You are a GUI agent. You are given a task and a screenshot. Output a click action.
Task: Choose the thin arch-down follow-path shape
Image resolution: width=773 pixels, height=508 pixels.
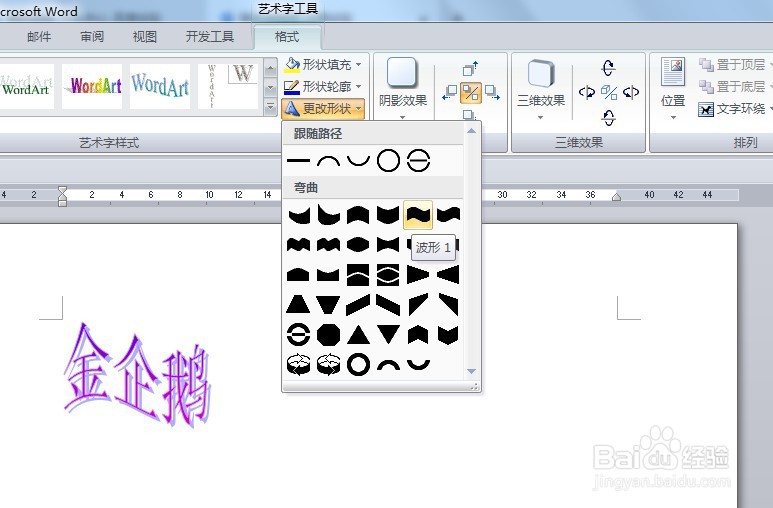358,161
